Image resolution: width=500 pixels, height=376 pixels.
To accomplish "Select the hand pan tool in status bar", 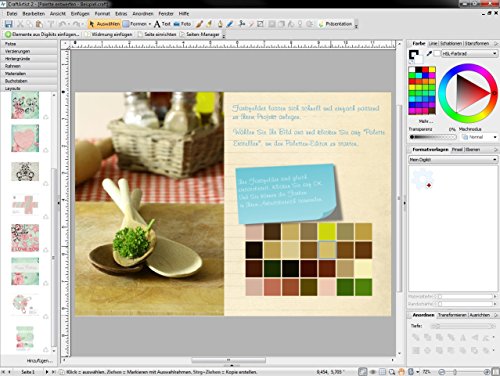I will [401, 371].
